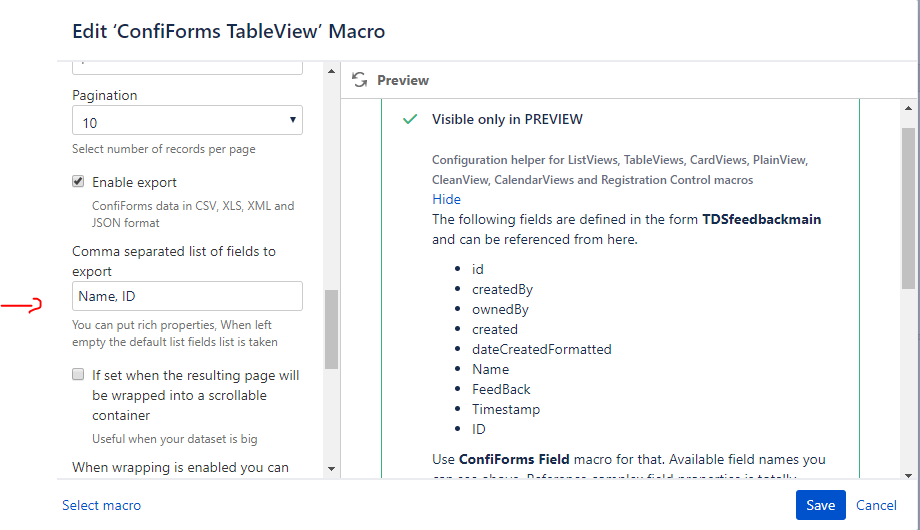Click the down arrow of the settings panel scrollbar
Viewport: 920px width, 530px height.
point(332,468)
